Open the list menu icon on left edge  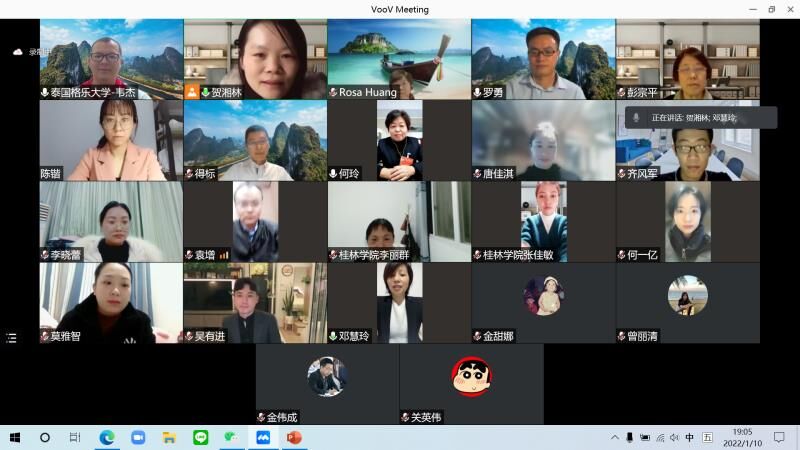pos(11,338)
